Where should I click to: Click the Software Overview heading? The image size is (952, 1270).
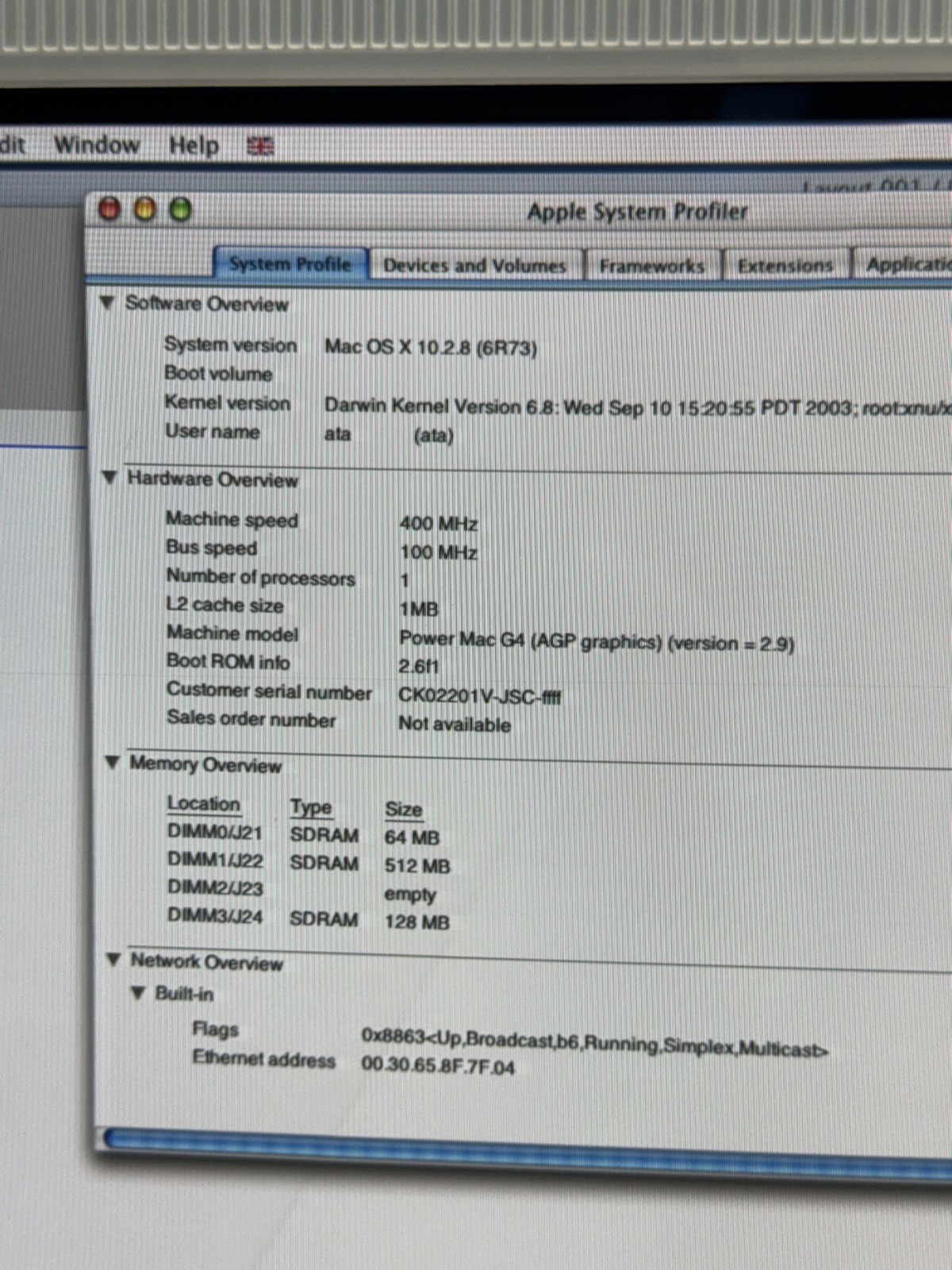tap(207, 304)
